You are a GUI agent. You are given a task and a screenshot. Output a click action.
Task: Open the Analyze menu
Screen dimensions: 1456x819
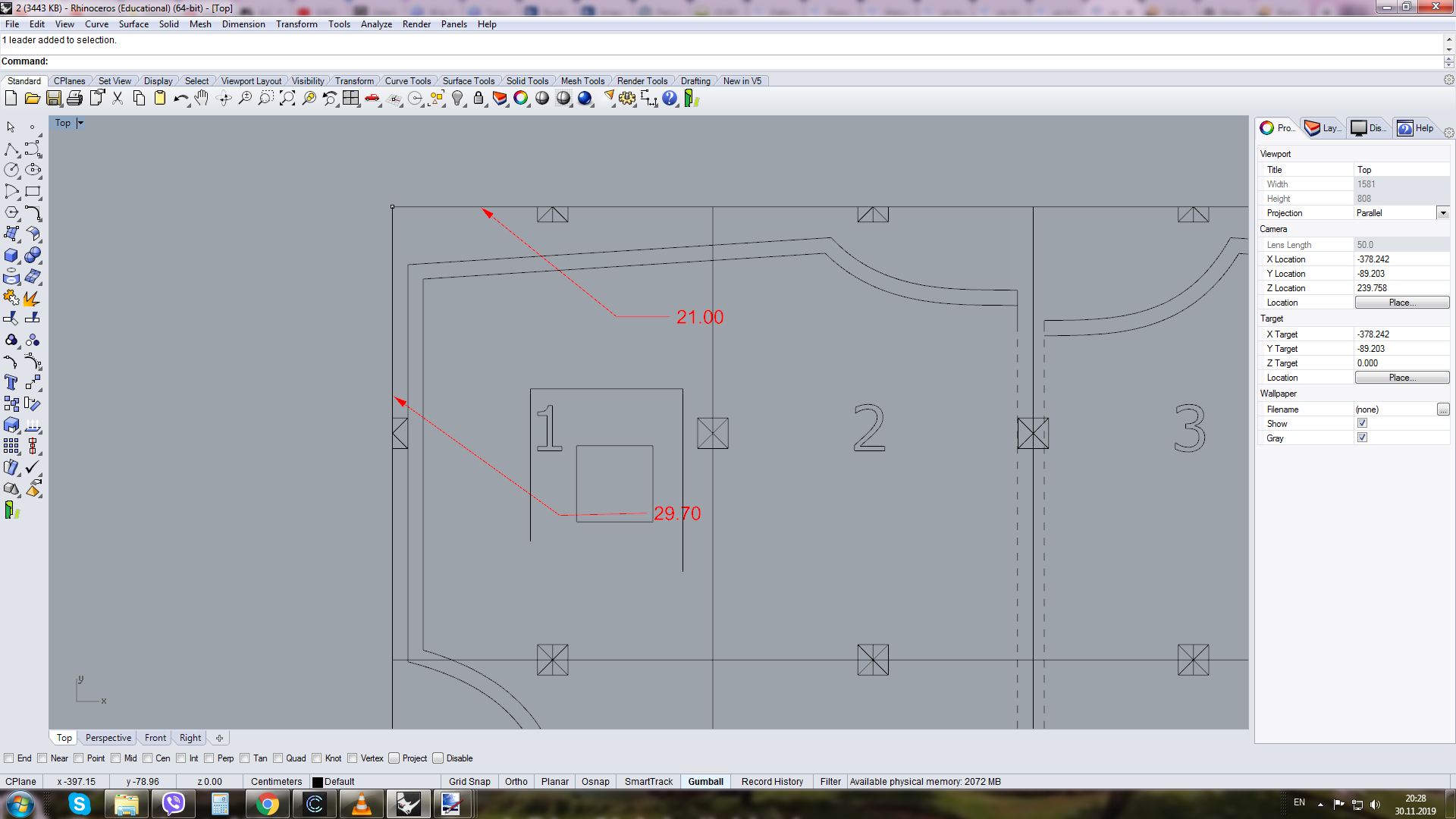[x=376, y=24]
